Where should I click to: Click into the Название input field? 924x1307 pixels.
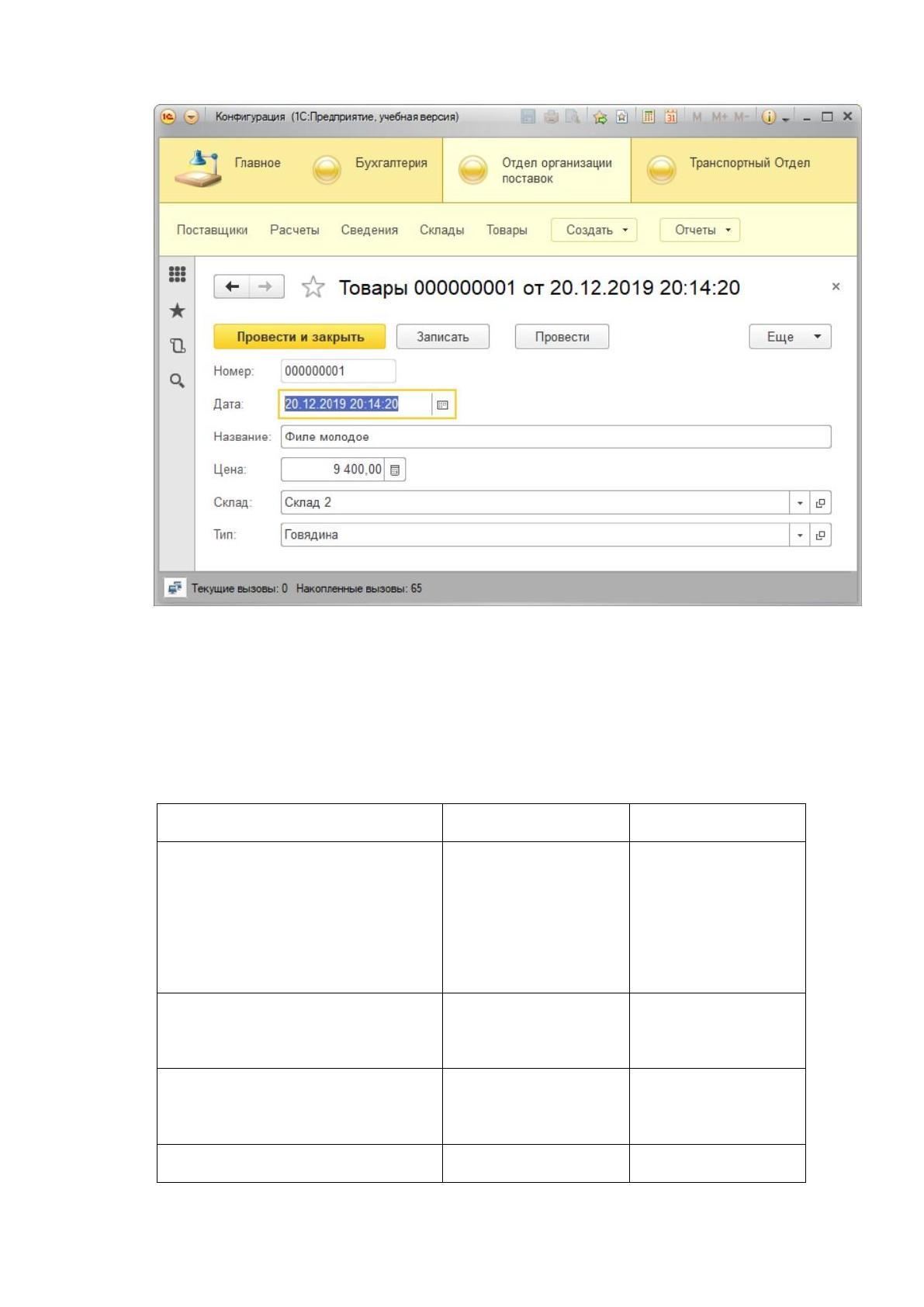click(555, 437)
